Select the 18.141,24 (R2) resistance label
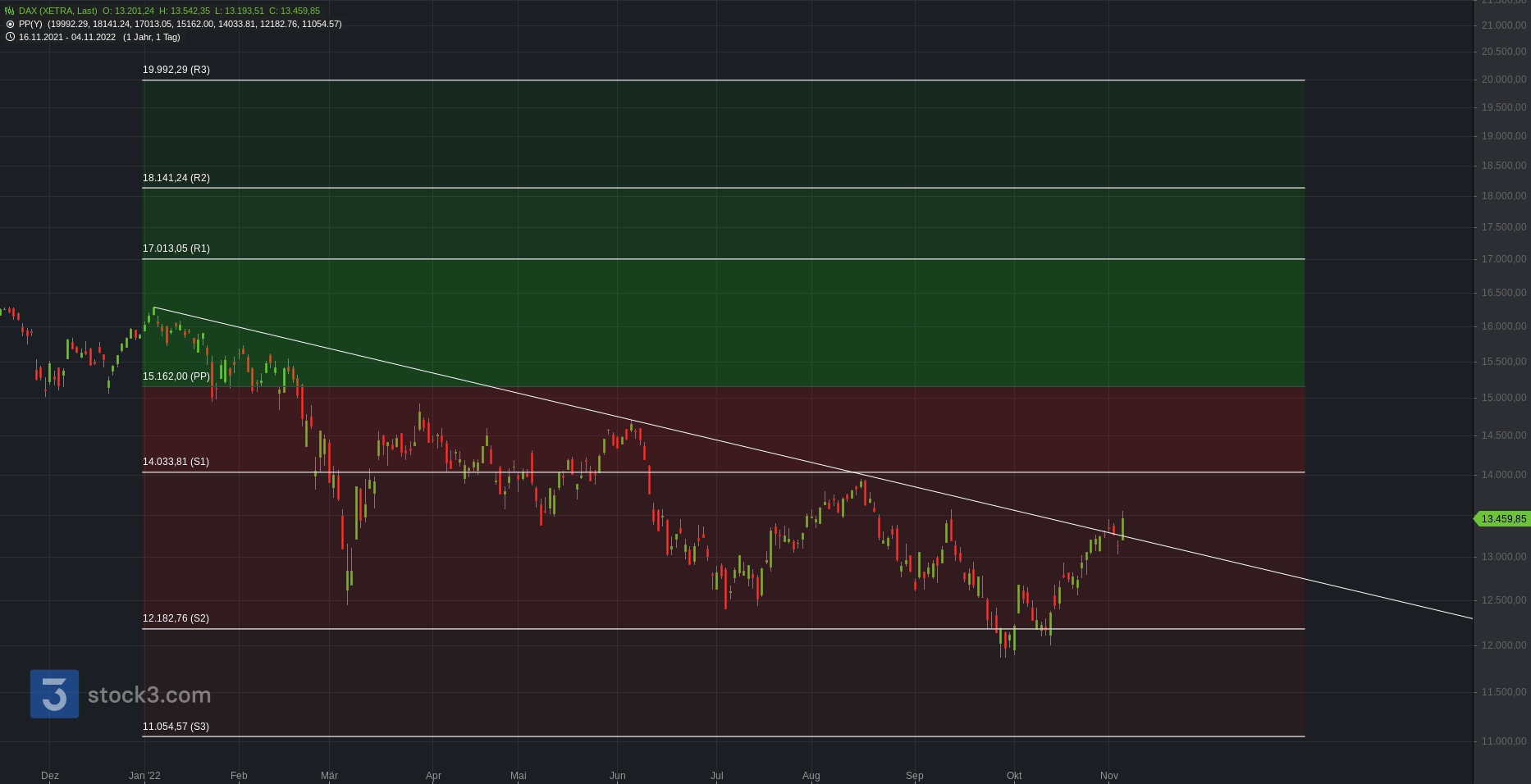 [x=176, y=178]
